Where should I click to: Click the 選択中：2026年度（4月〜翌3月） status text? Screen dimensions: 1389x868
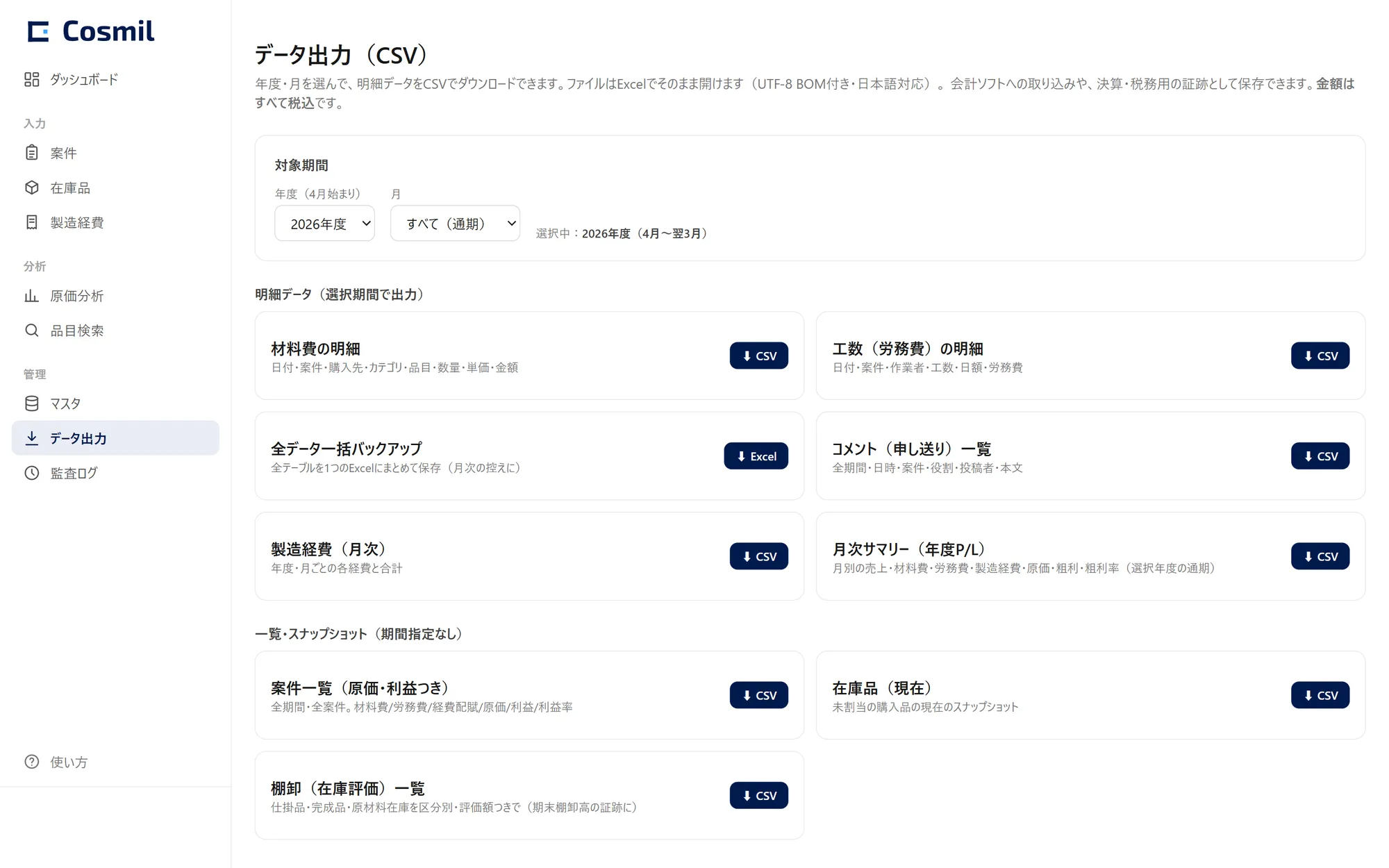click(x=624, y=233)
